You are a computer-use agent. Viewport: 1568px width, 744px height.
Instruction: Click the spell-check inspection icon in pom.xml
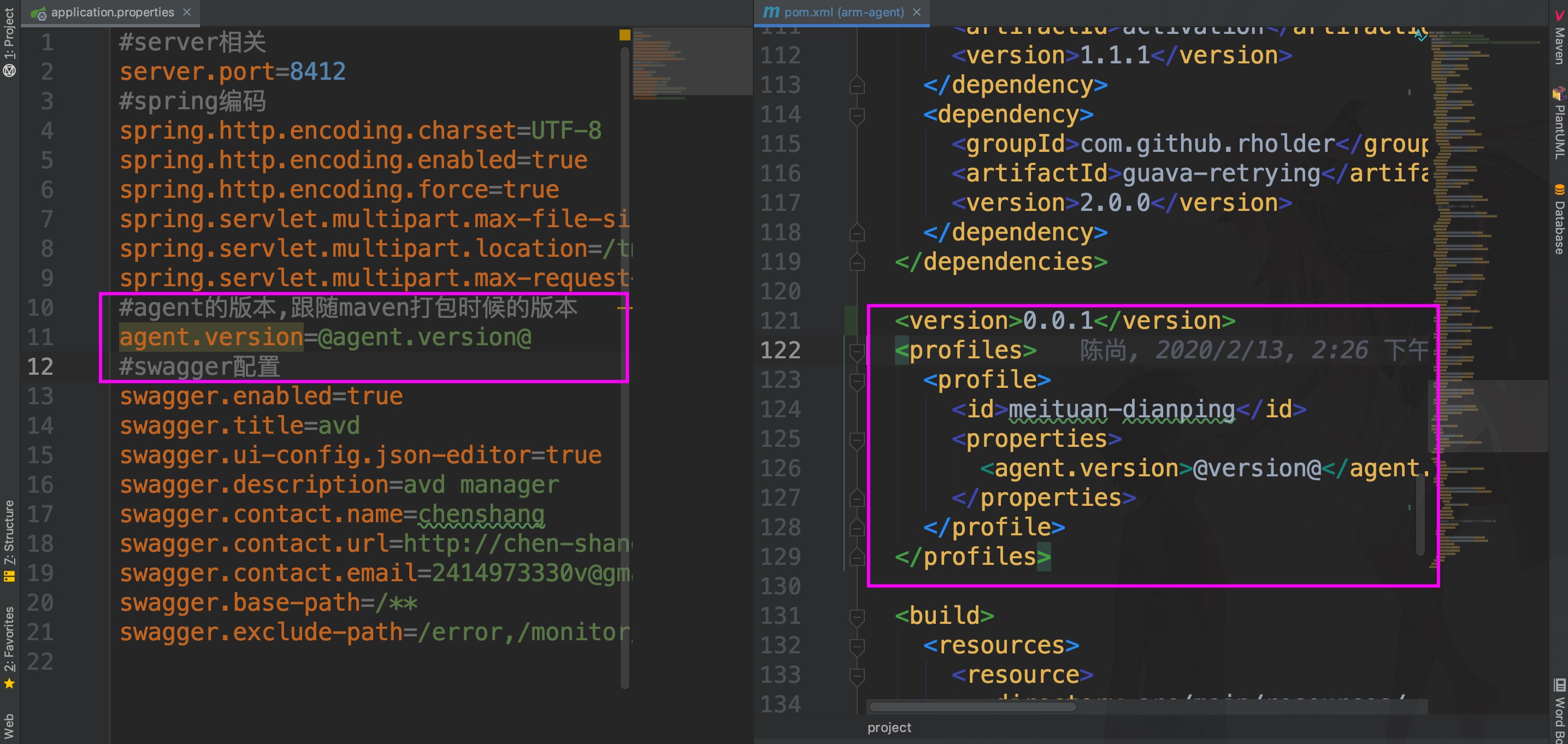point(1420,36)
